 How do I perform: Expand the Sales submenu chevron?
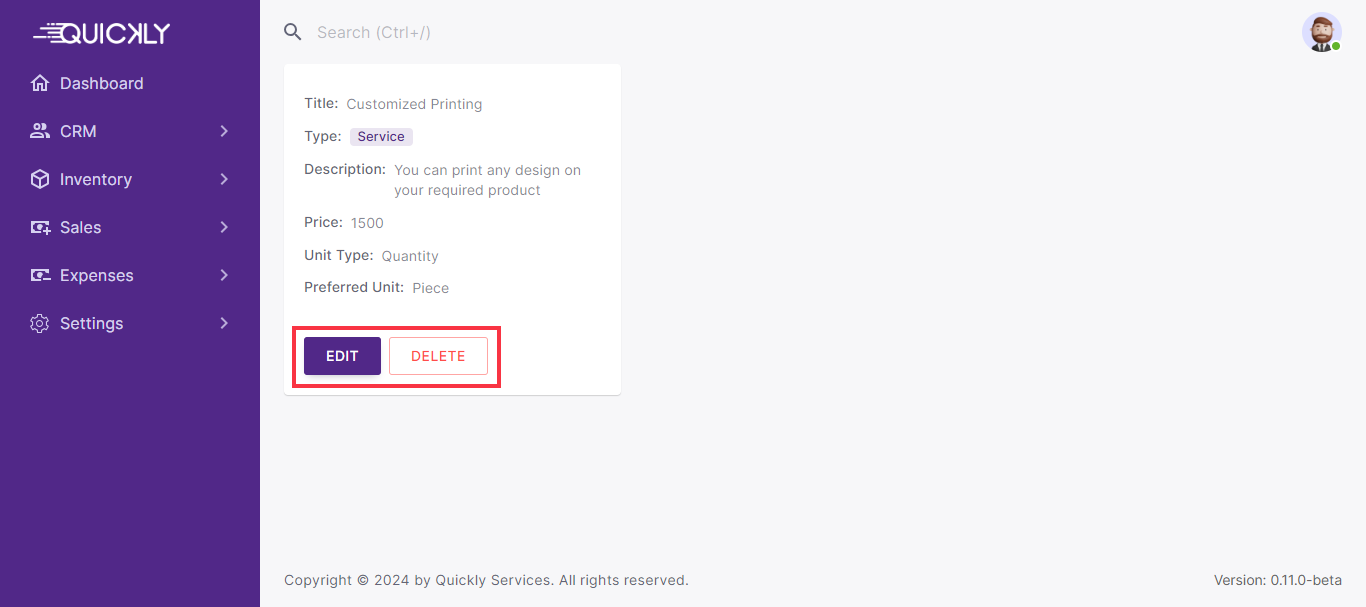224,227
